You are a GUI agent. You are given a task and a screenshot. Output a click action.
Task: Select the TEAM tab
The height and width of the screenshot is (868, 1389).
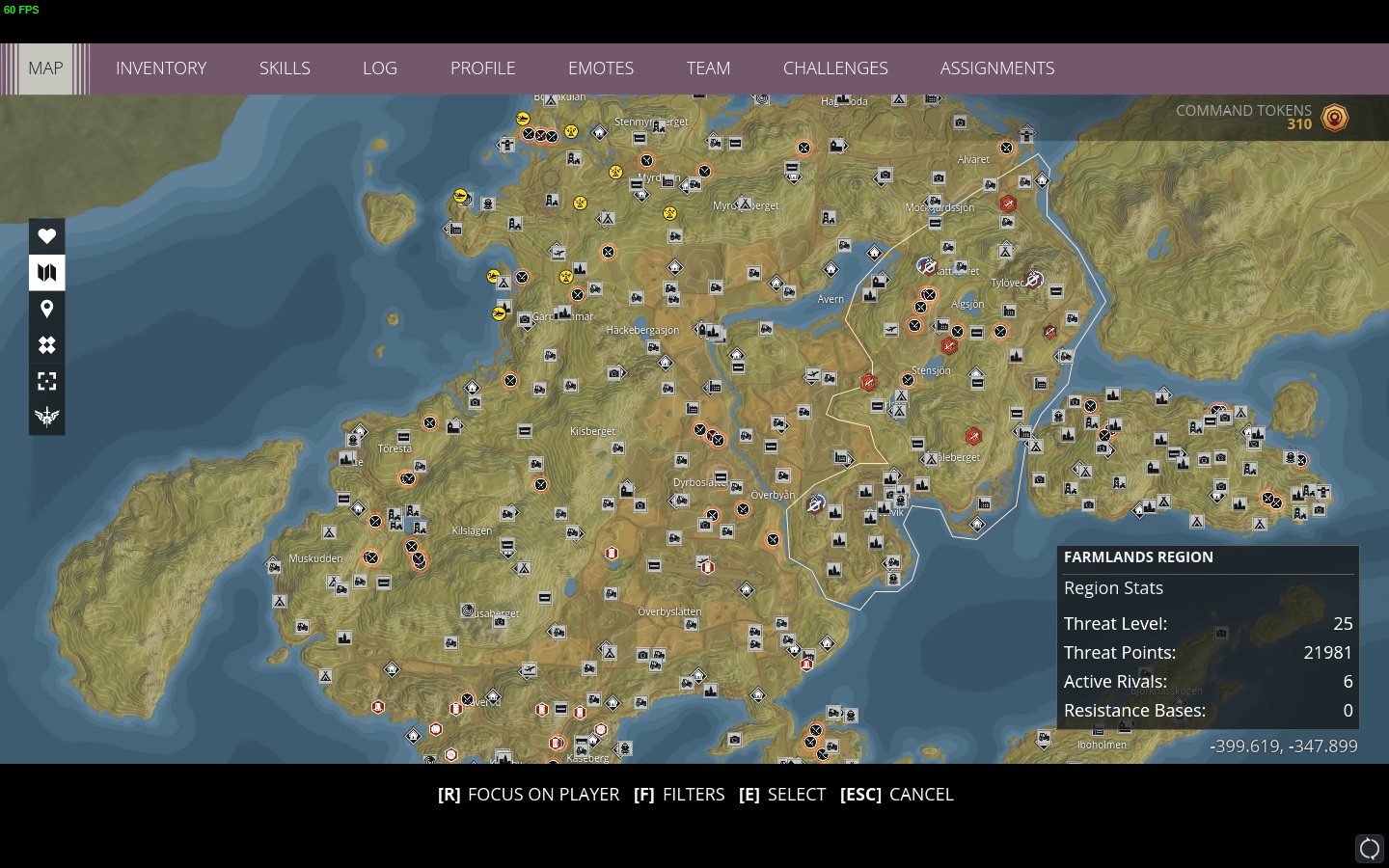(x=708, y=68)
